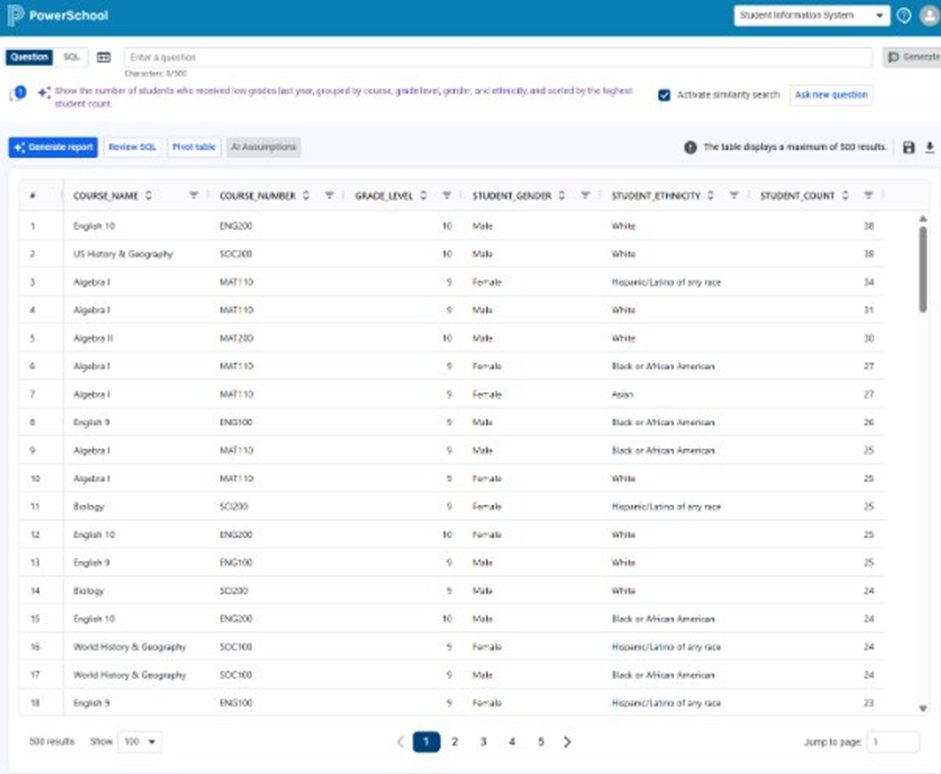The height and width of the screenshot is (774, 941).
Task: Open filter for STUDENT_ETHNICITY column
Action: point(733,196)
